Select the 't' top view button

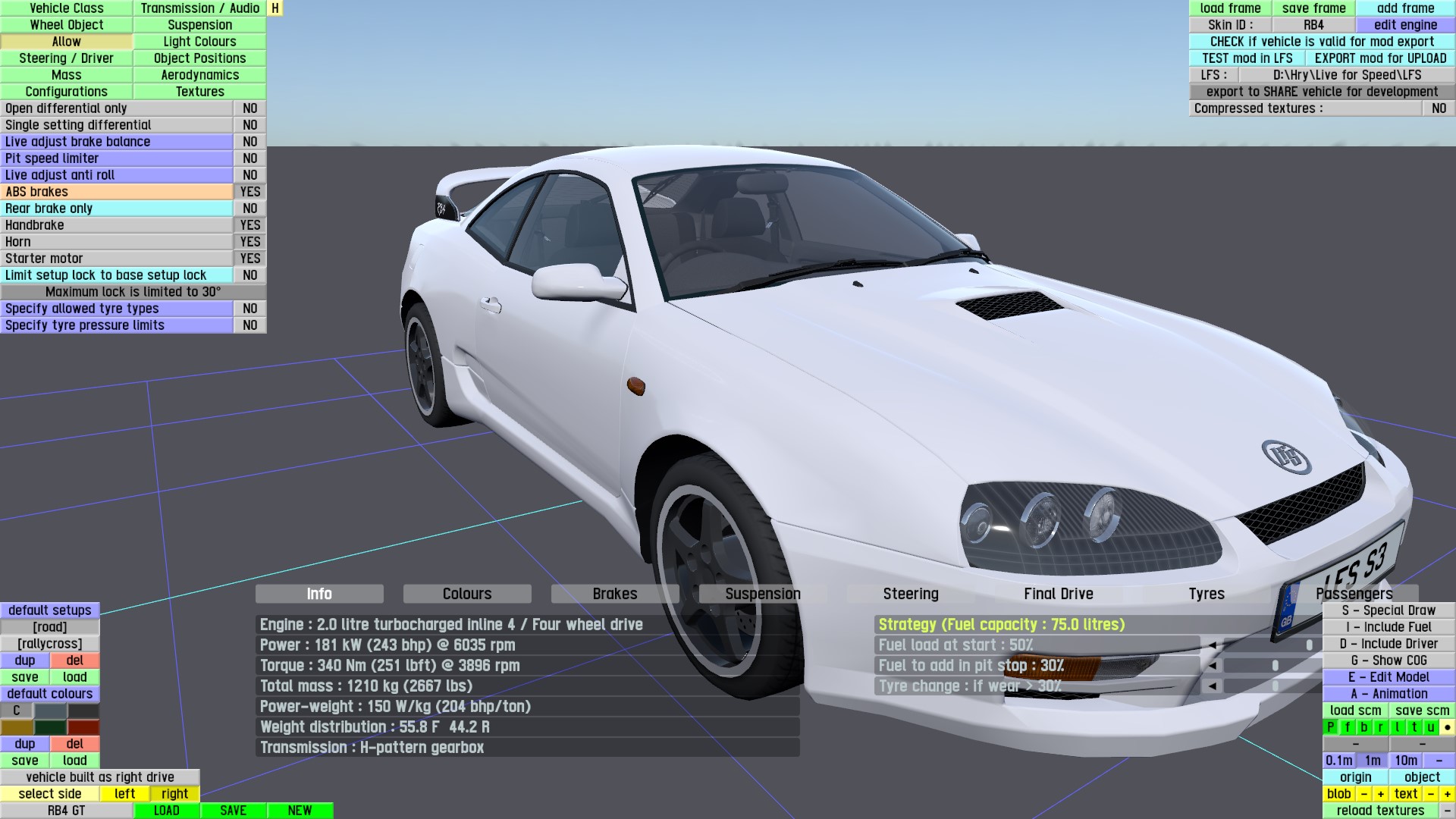(x=1414, y=727)
